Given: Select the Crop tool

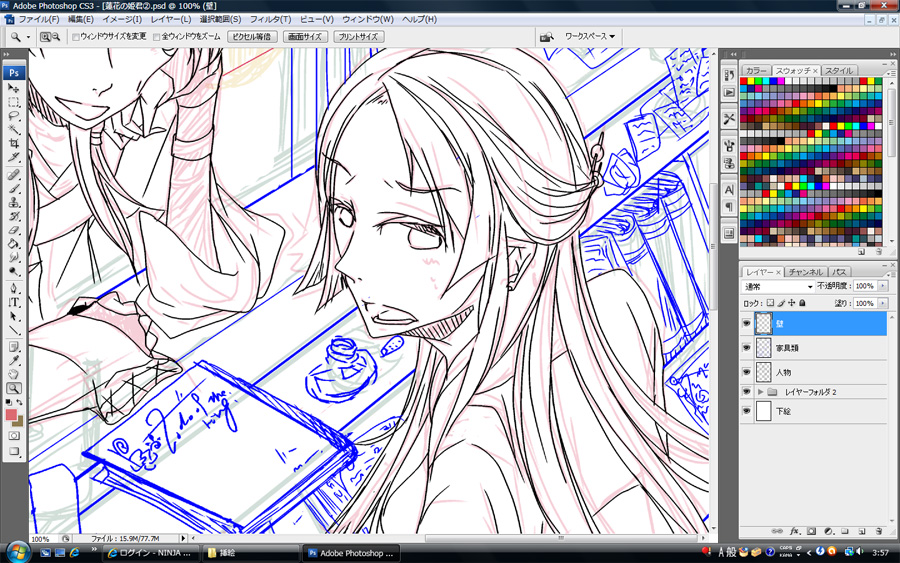Looking at the screenshot, I should point(14,143).
